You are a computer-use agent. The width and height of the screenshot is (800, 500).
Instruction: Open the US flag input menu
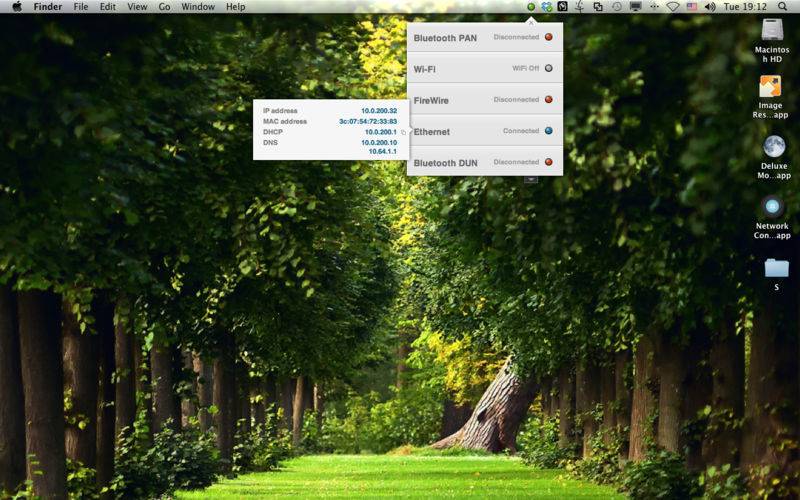692,7
